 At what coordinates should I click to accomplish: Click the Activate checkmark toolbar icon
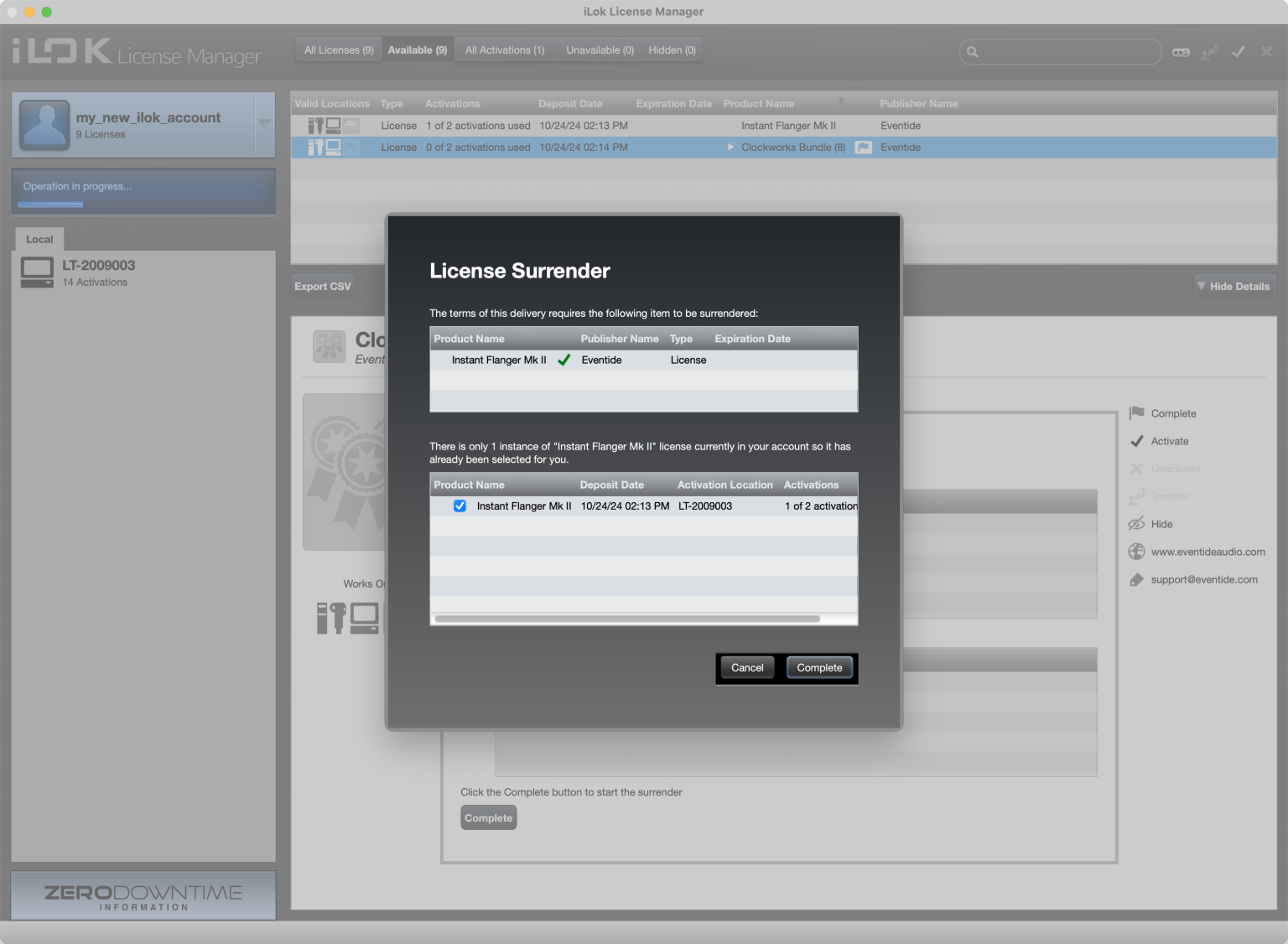pos(1239,51)
